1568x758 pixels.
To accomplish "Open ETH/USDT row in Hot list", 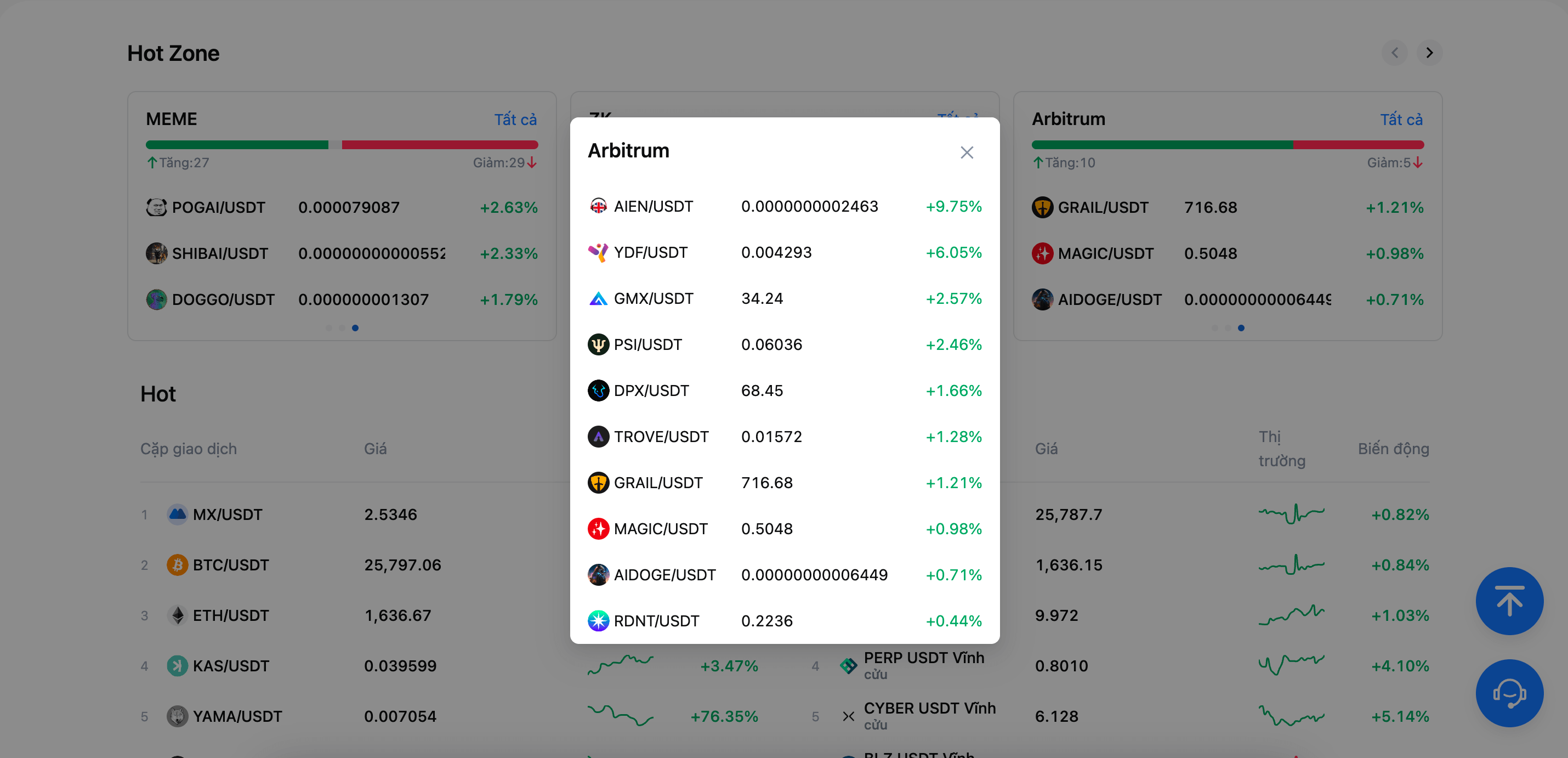I will [449, 615].
